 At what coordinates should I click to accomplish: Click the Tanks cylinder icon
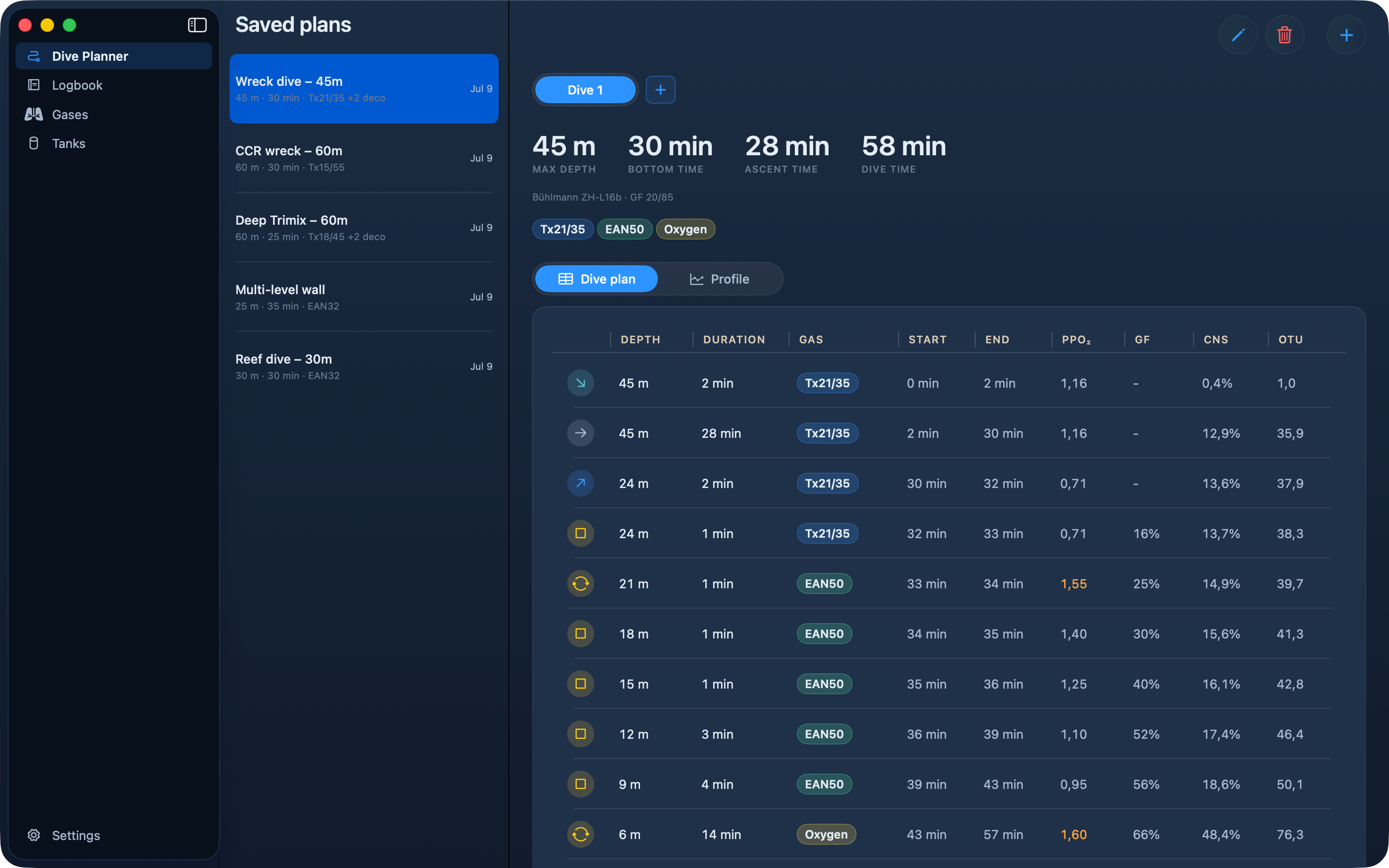(34, 143)
